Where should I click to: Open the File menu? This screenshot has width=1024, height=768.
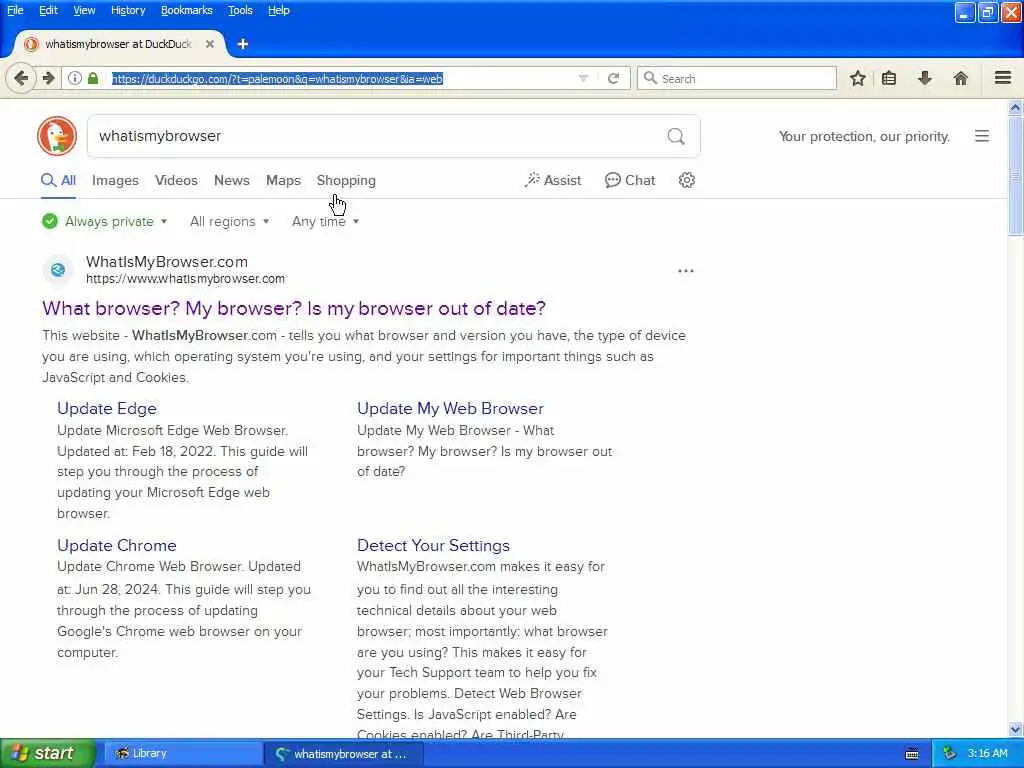coord(15,10)
